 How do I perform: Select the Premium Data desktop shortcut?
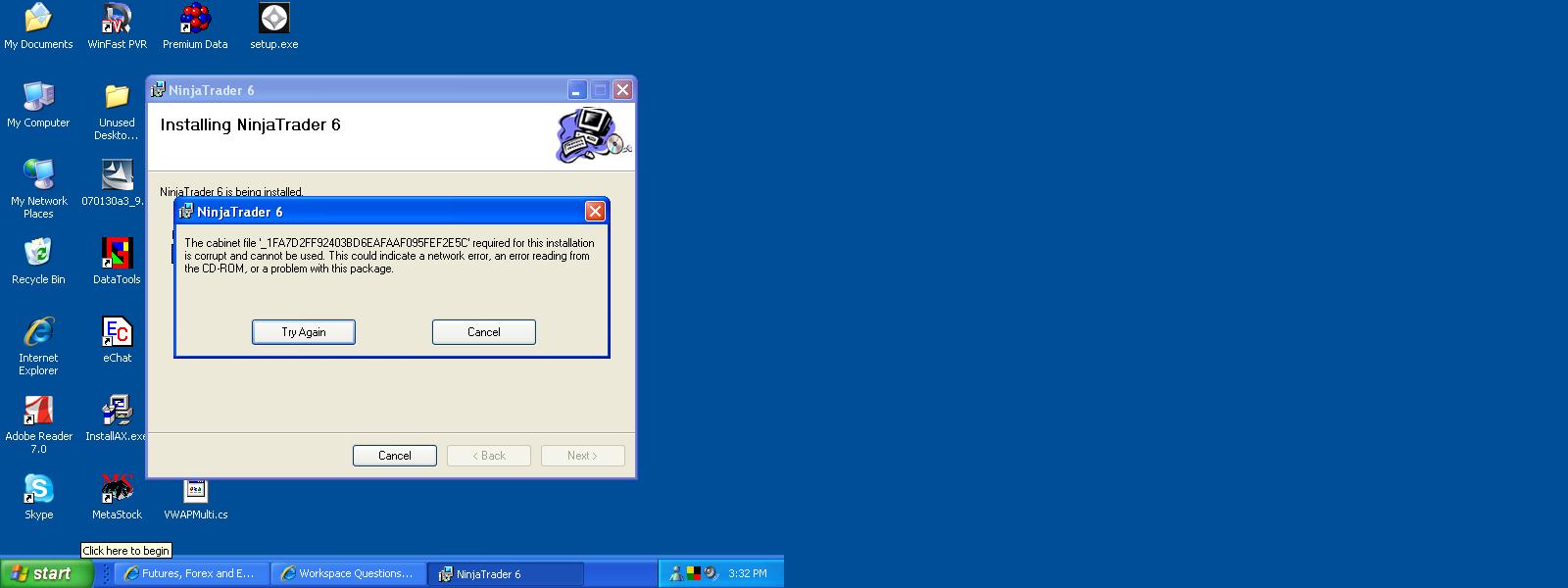[195, 26]
